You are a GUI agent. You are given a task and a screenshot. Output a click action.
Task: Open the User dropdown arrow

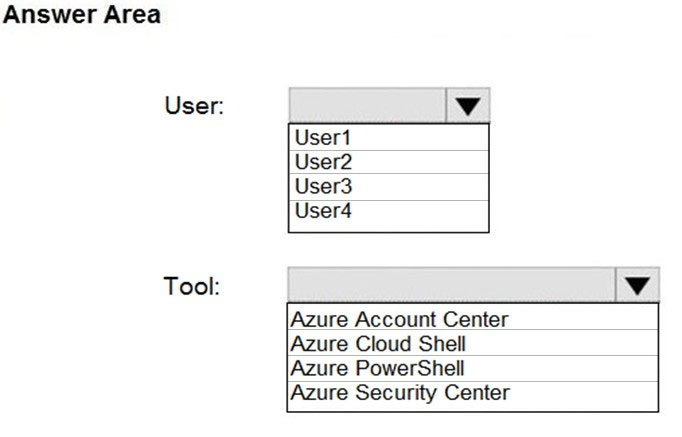coord(468,106)
